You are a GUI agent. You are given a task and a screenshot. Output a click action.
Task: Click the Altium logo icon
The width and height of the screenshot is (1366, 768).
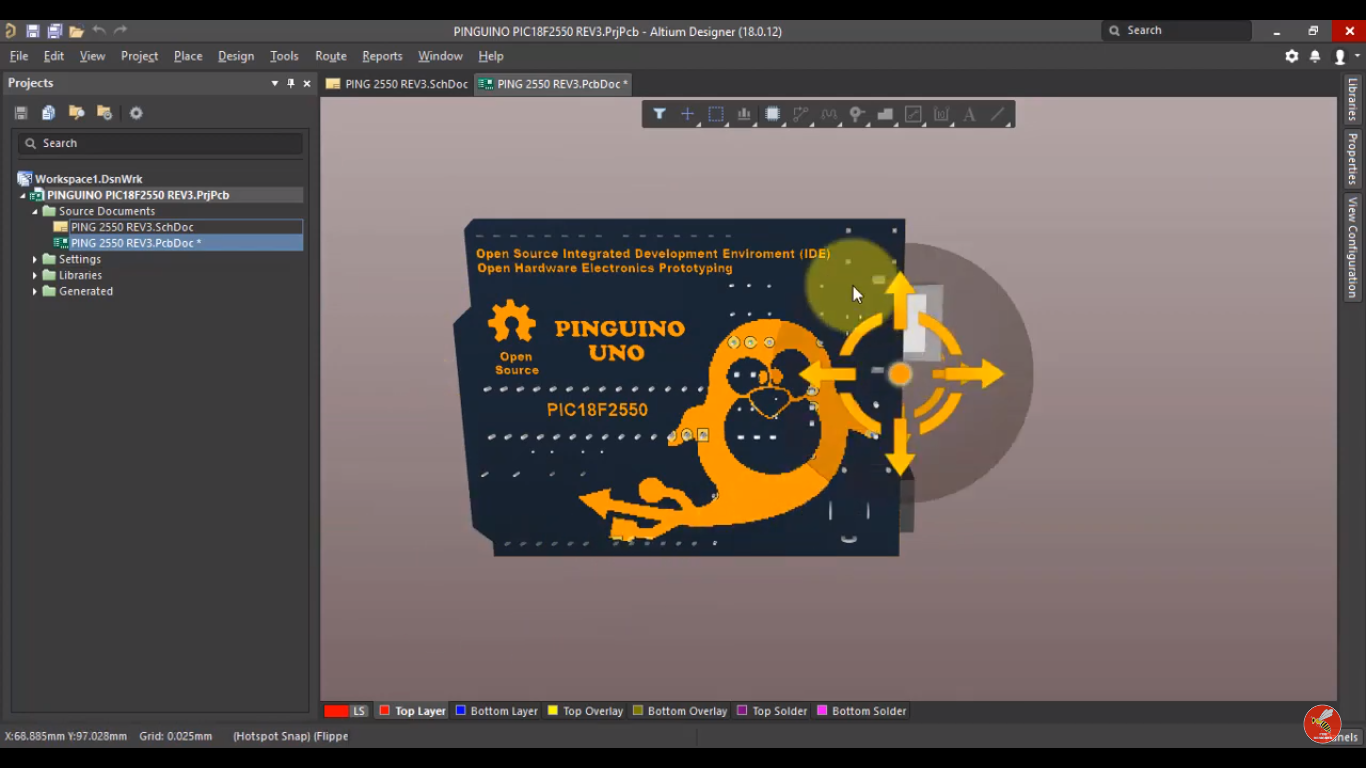pos(11,31)
